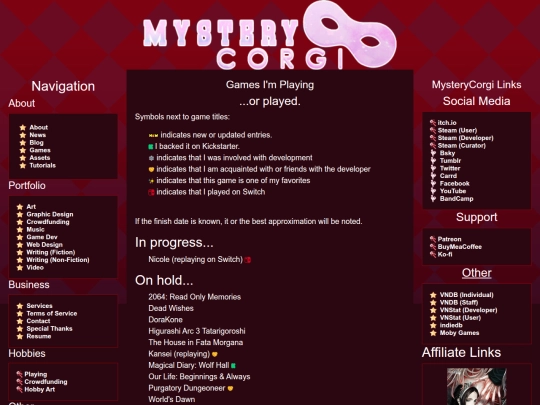The height and width of the screenshot is (405, 540).
Task: Click the green Kickstarter icon by Magical Diary
Action: (233, 366)
